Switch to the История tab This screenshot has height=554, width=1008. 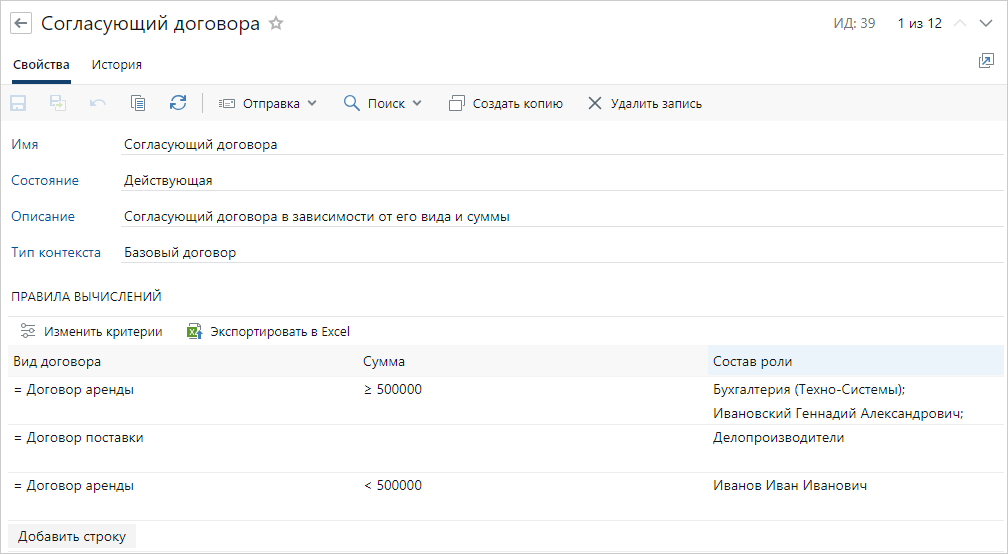(117, 65)
